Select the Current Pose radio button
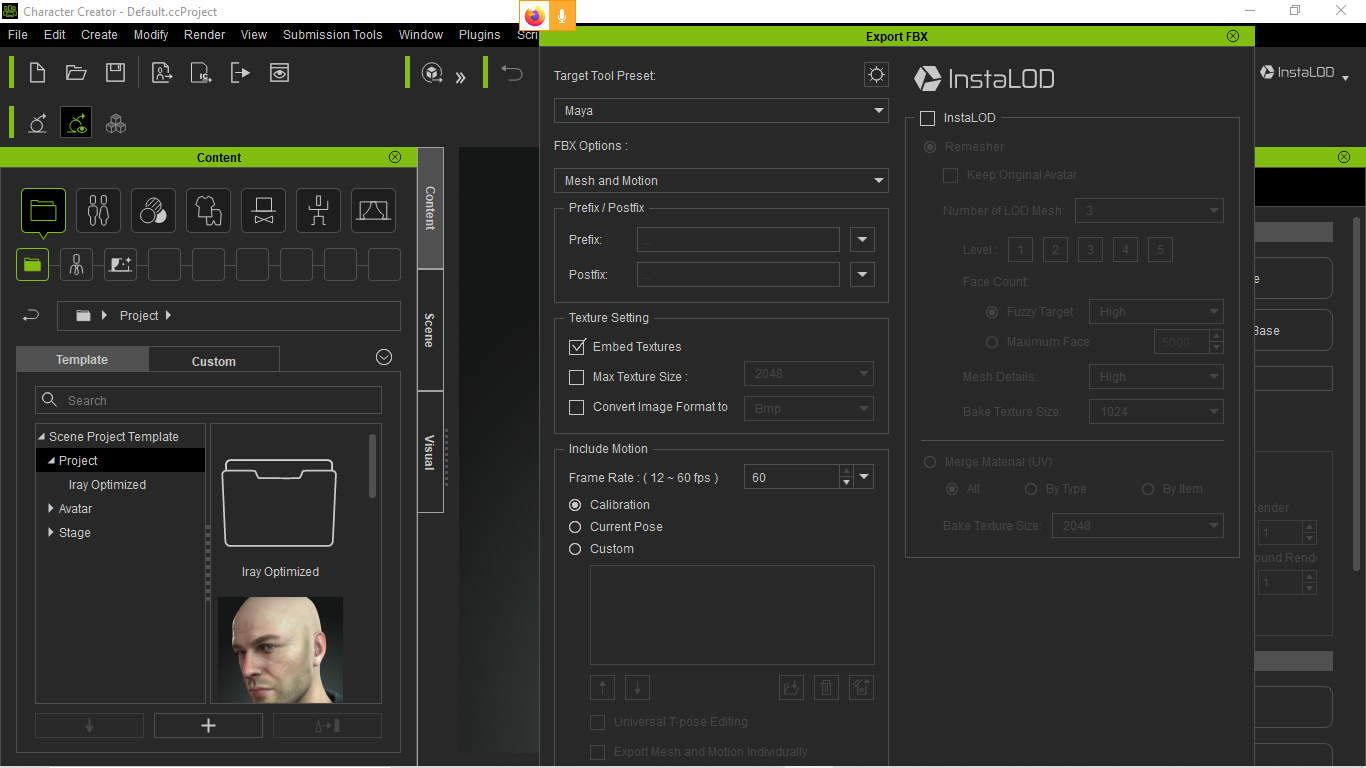This screenshot has height=768, width=1366. (x=575, y=527)
